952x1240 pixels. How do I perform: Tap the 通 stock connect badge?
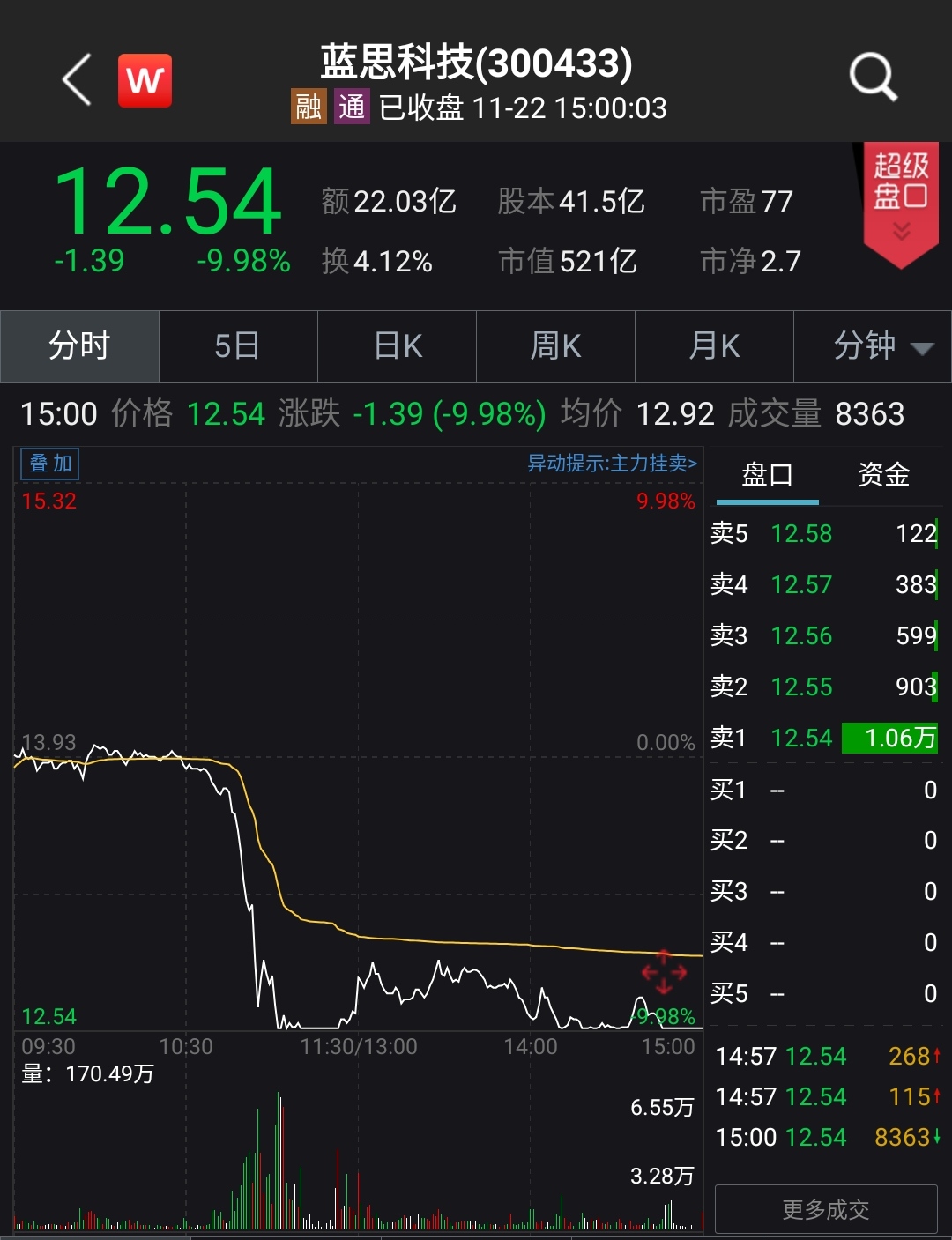click(351, 108)
